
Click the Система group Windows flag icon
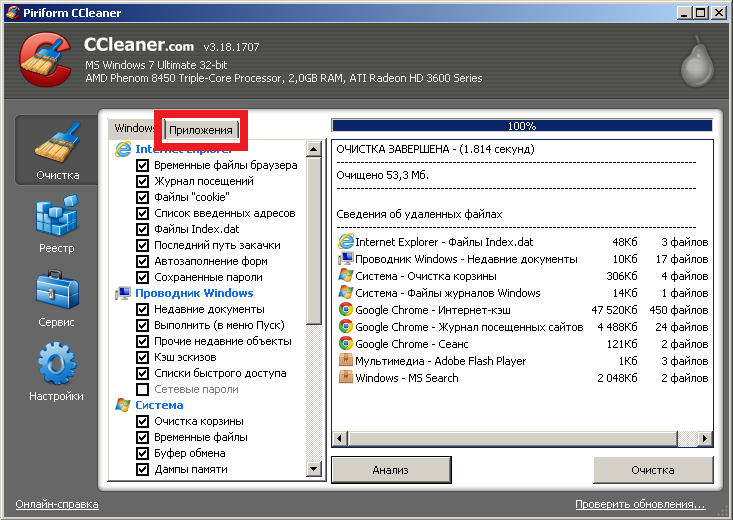pos(123,405)
